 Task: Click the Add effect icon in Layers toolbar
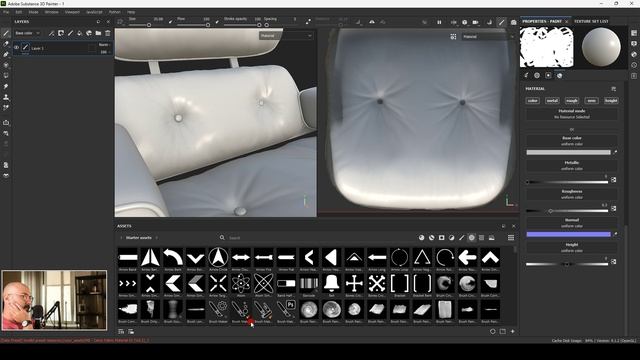(x=51, y=33)
